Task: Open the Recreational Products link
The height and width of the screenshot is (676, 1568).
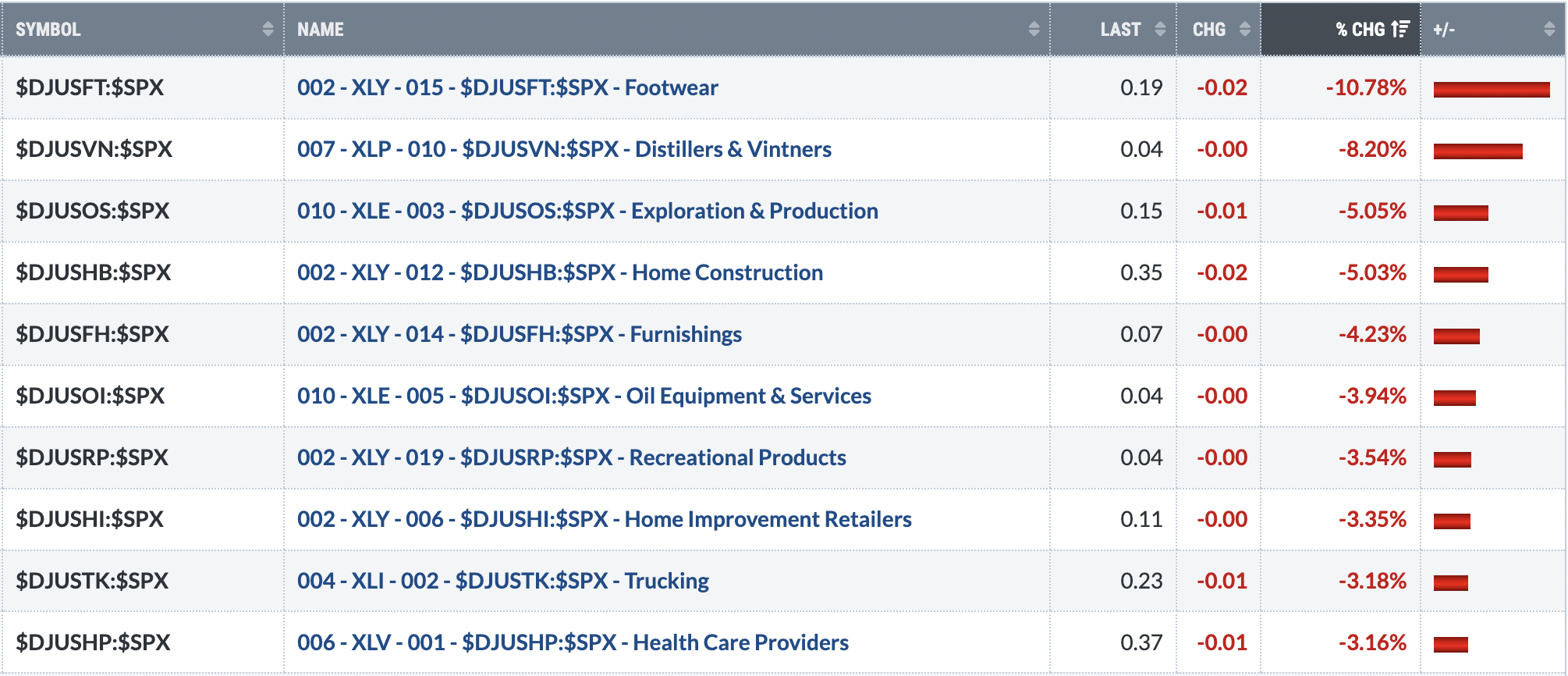Action: (x=572, y=457)
